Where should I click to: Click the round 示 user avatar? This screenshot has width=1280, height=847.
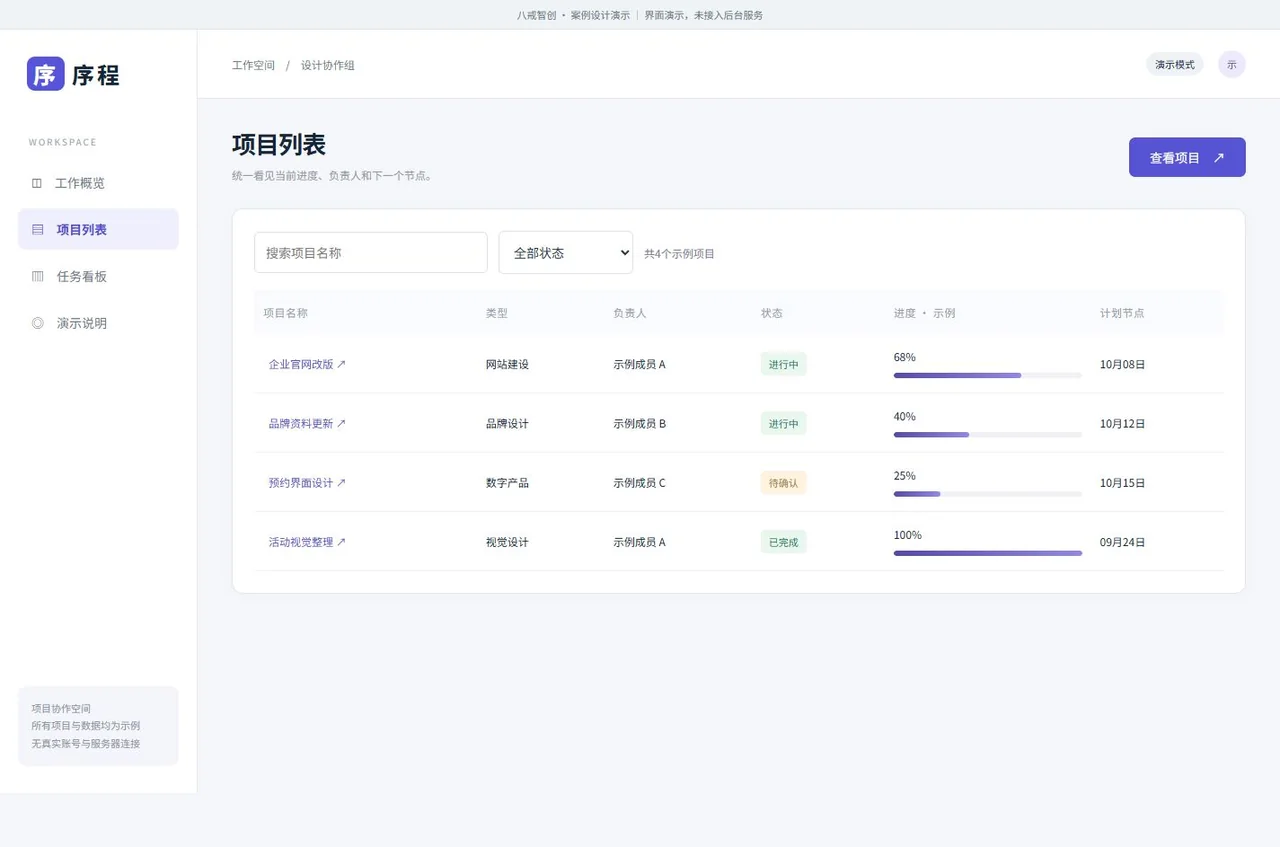1232,64
